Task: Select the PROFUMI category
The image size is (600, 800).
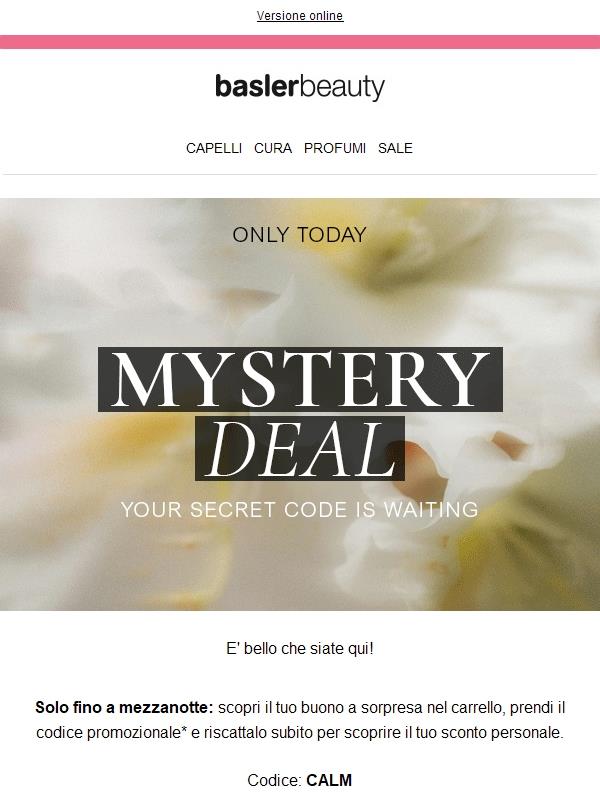Action: click(335, 148)
